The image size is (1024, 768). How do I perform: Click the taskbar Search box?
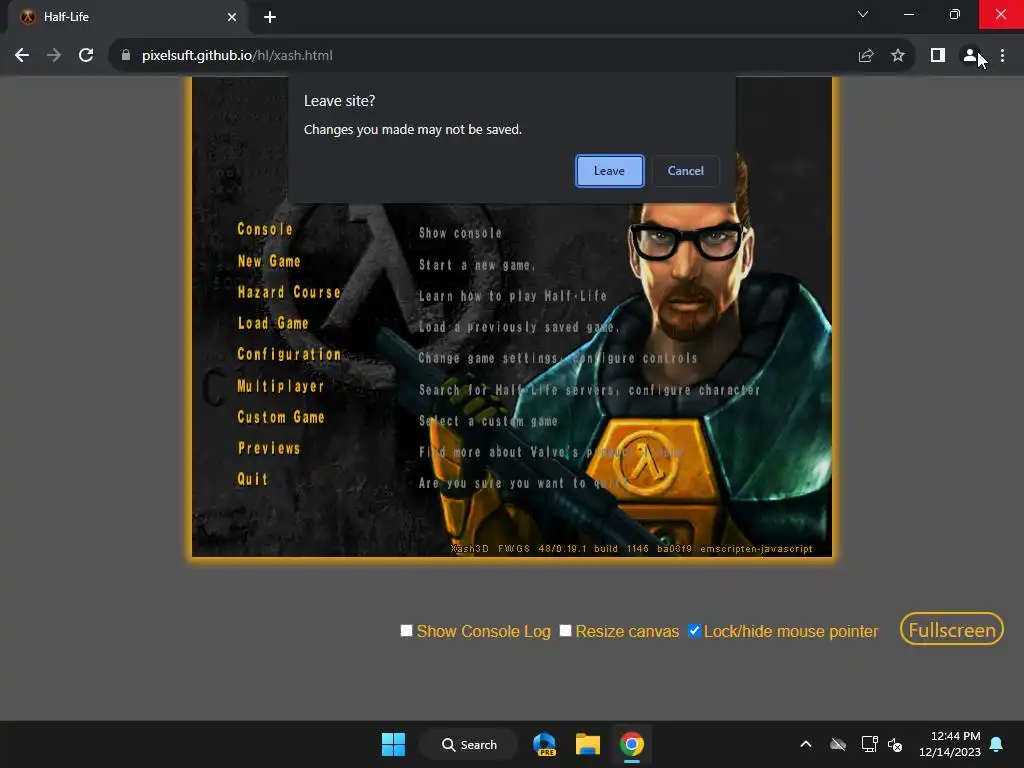tap(468, 744)
